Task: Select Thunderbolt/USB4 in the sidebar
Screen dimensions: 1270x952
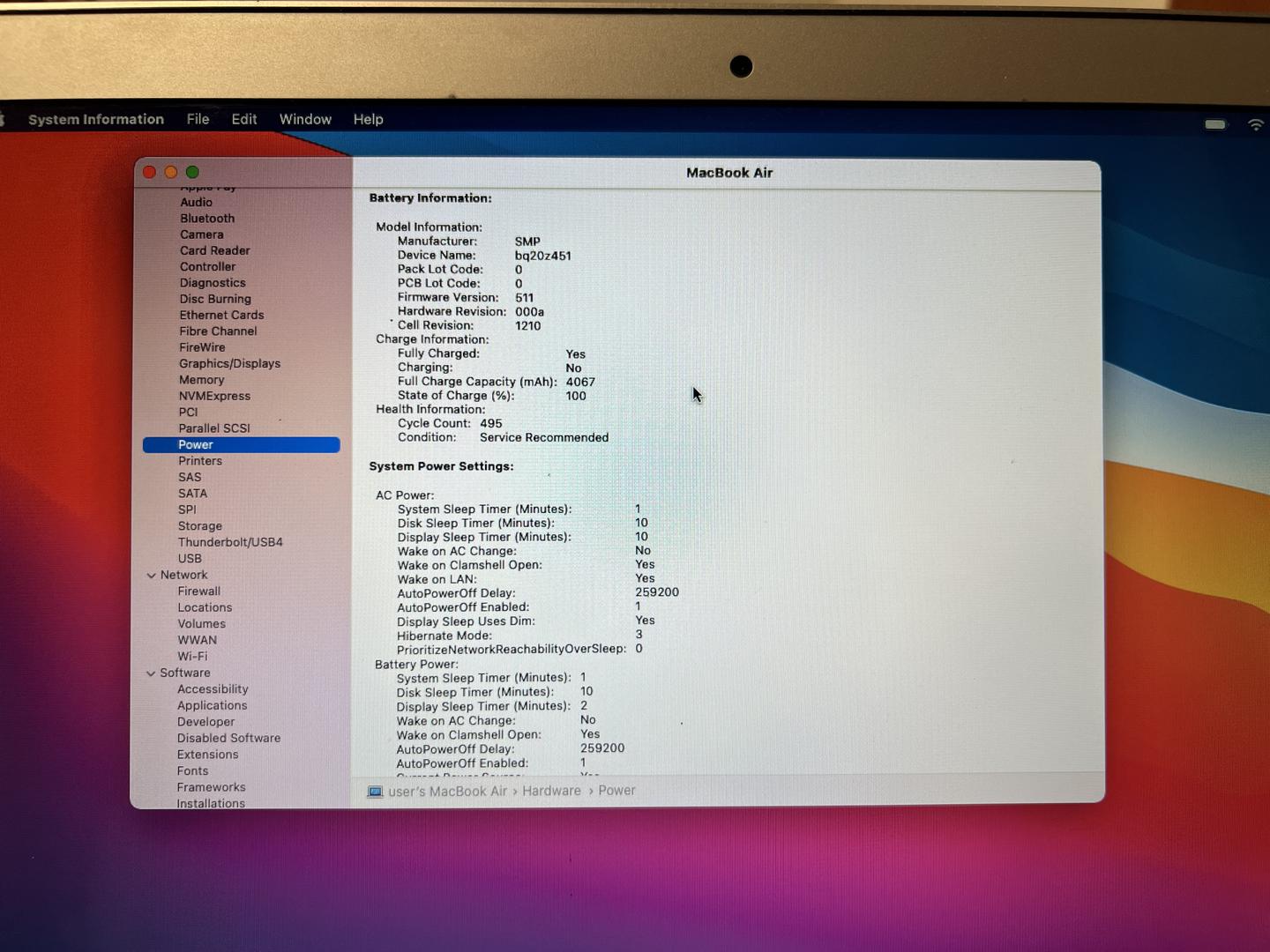Action: click(x=230, y=542)
